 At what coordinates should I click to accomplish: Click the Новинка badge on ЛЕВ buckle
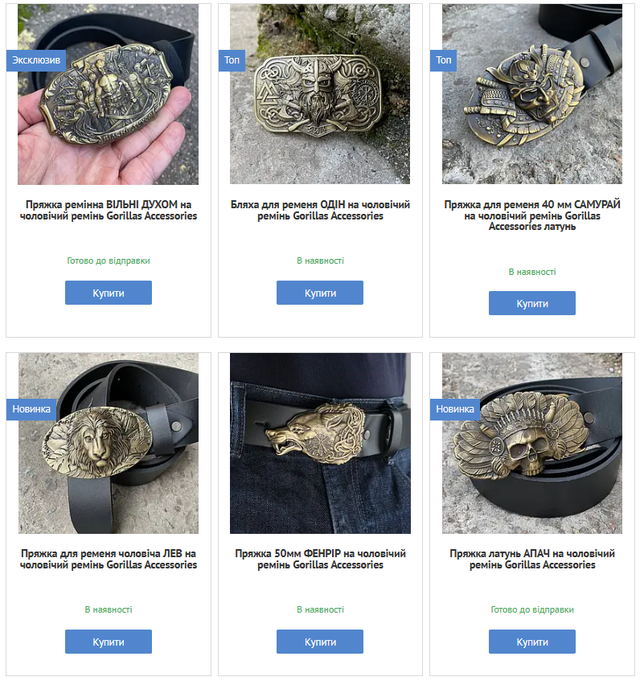[31, 409]
